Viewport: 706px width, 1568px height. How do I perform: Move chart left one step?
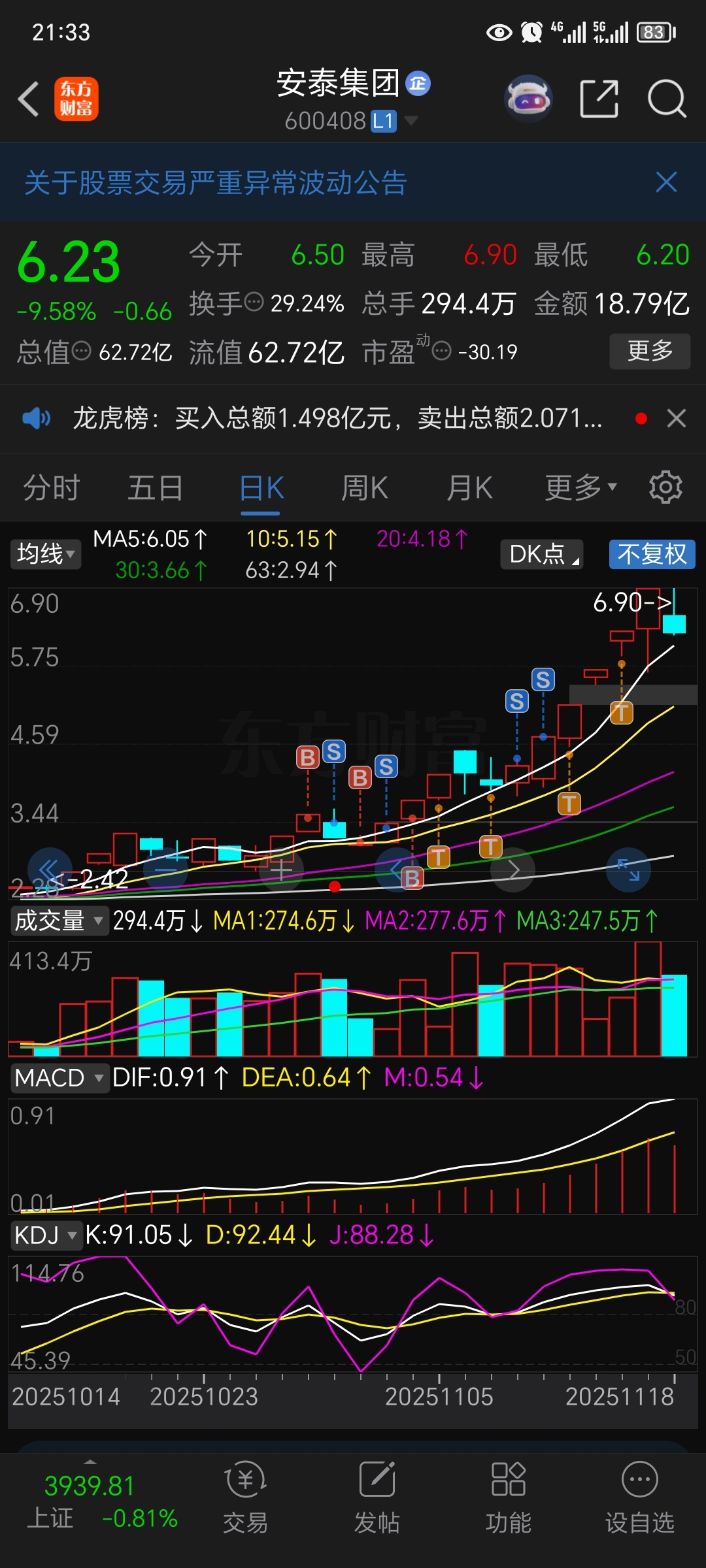click(397, 870)
